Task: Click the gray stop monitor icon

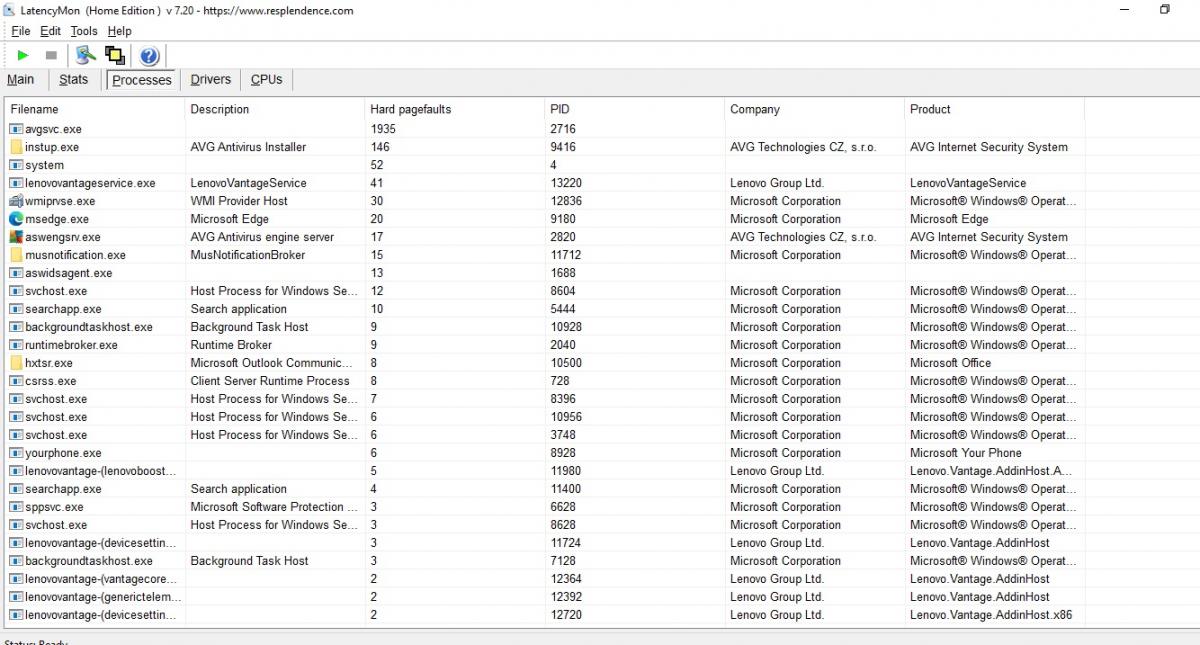Action: click(51, 55)
